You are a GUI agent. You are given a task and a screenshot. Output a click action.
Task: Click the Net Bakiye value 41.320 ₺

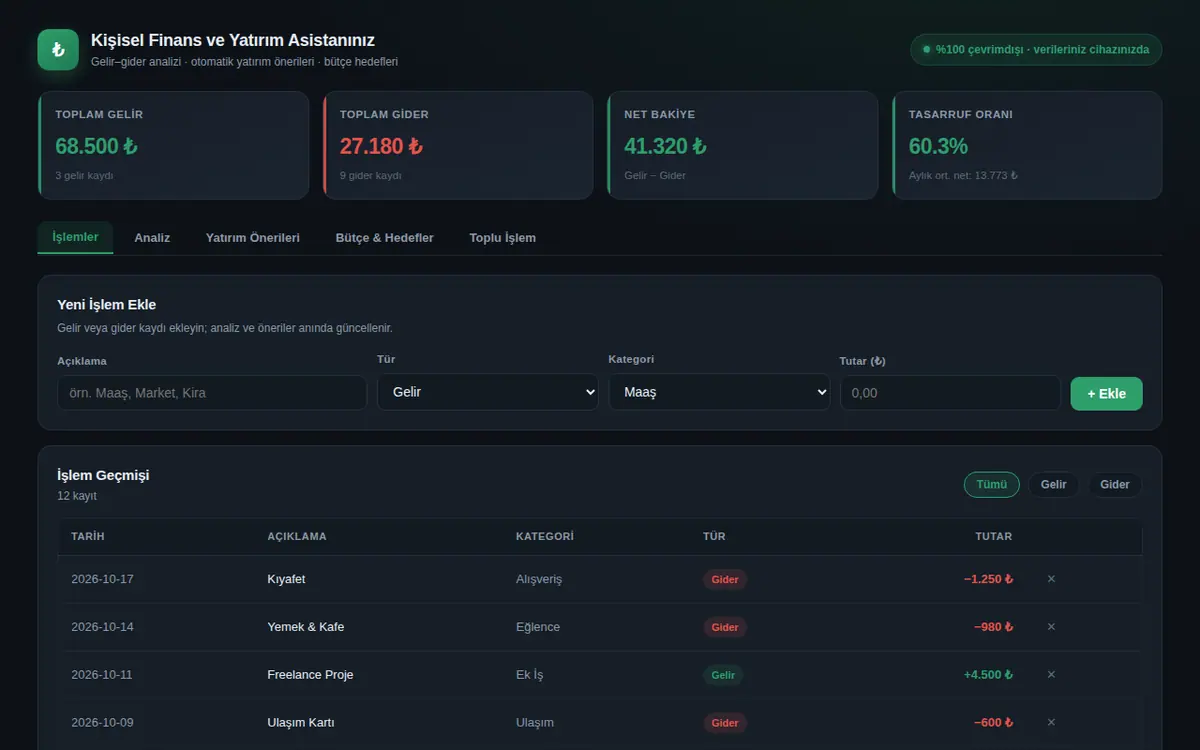click(x=665, y=146)
